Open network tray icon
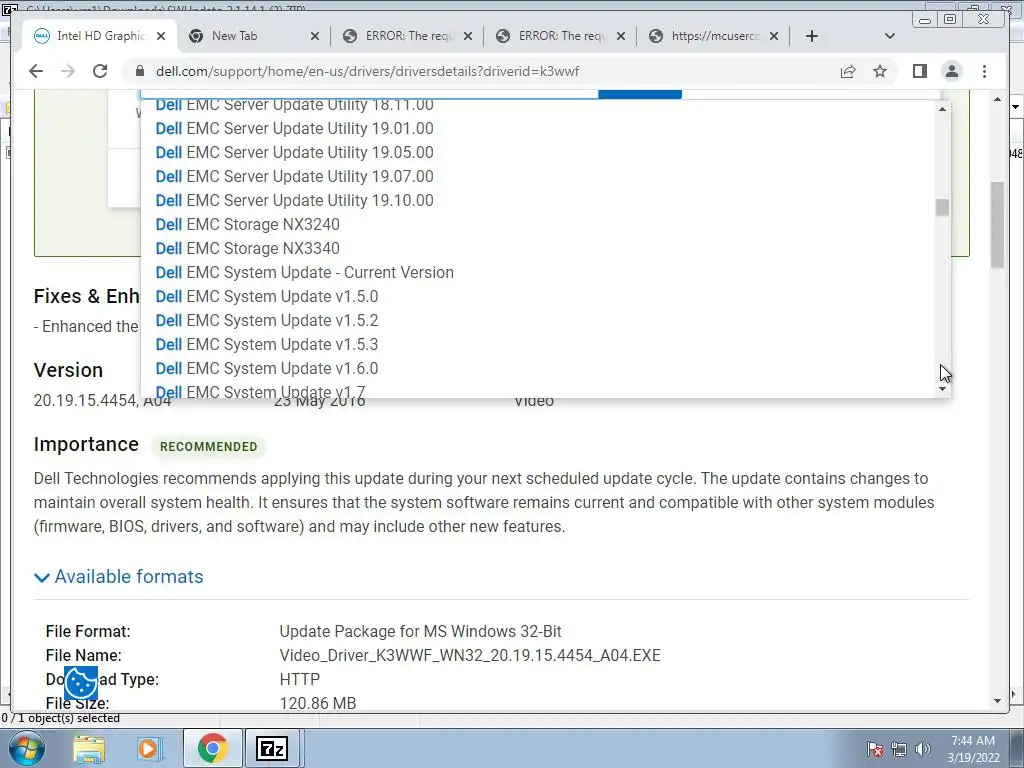Screen dimensions: 1024x768 [x=899, y=749]
